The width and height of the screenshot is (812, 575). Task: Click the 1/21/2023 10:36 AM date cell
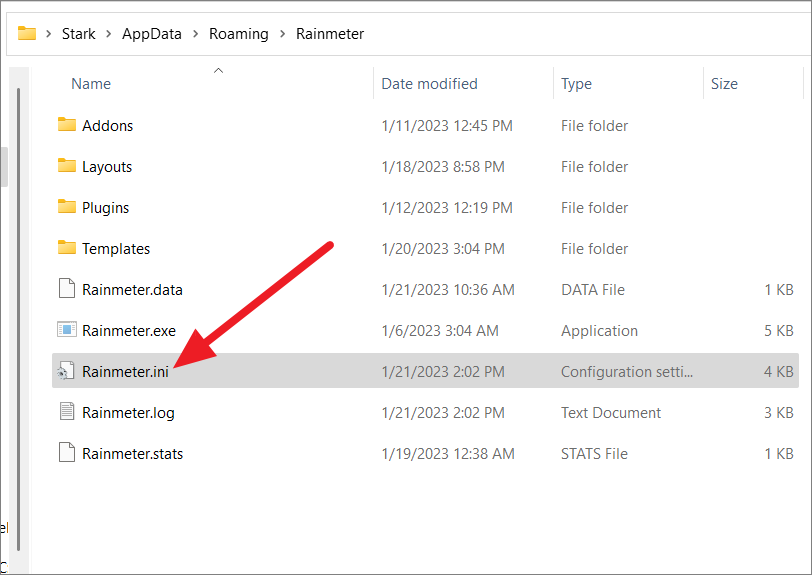click(x=448, y=290)
